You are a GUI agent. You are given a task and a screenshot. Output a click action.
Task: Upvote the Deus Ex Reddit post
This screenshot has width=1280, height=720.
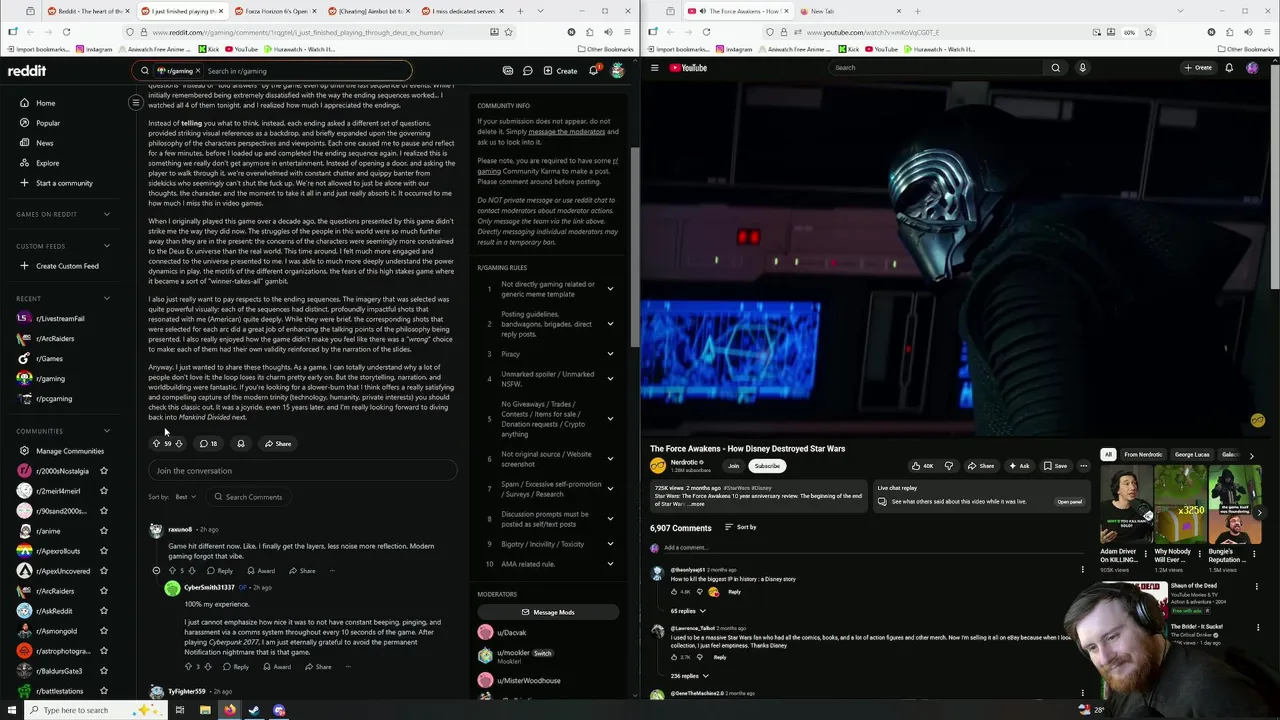[x=156, y=444]
